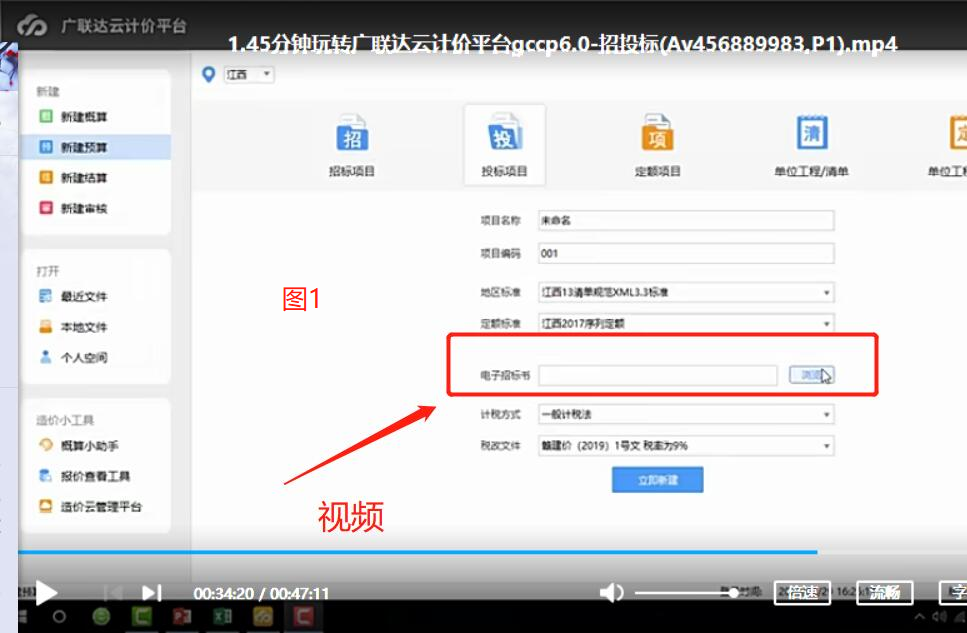This screenshot has height=633, width=967.
Task: Mute the video with speaker icon
Action: point(611,593)
